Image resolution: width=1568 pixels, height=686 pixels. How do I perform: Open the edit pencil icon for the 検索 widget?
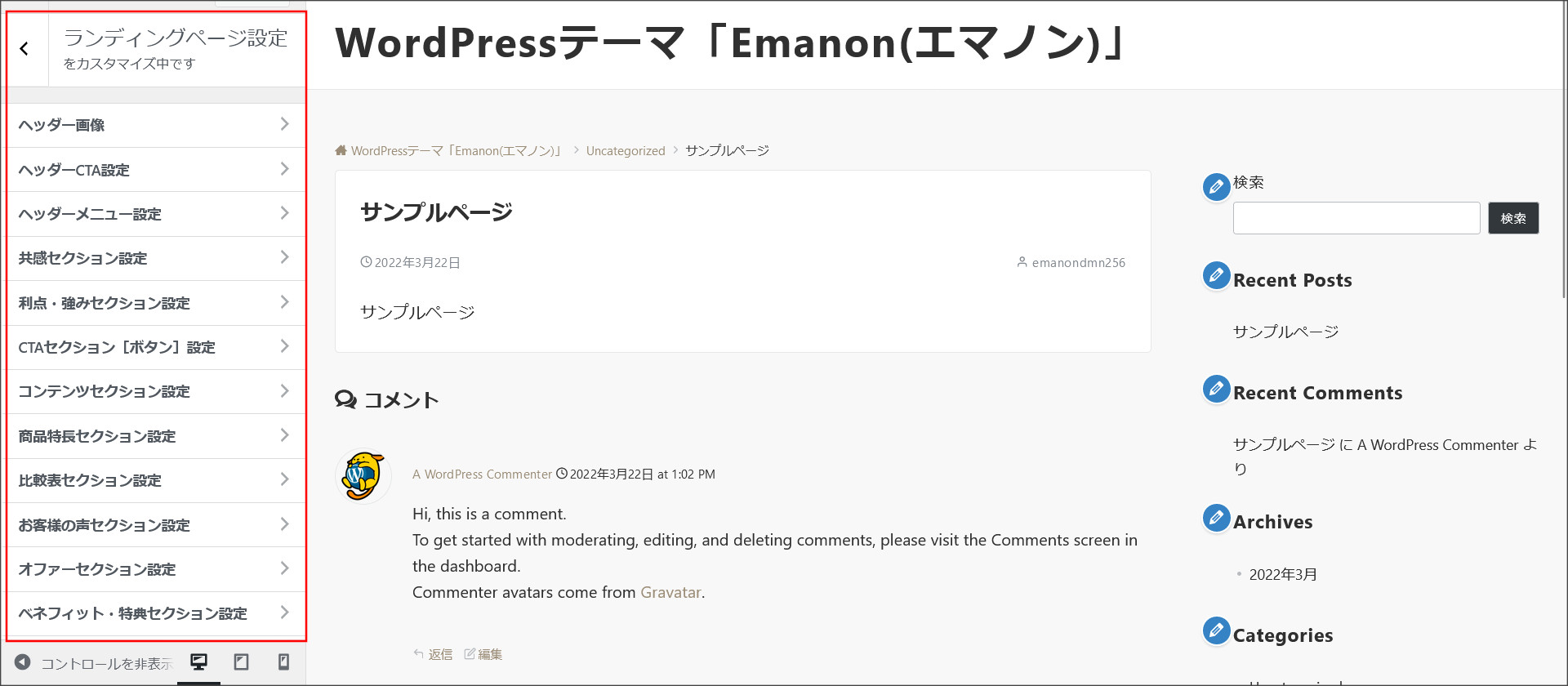pyautogui.click(x=1216, y=186)
